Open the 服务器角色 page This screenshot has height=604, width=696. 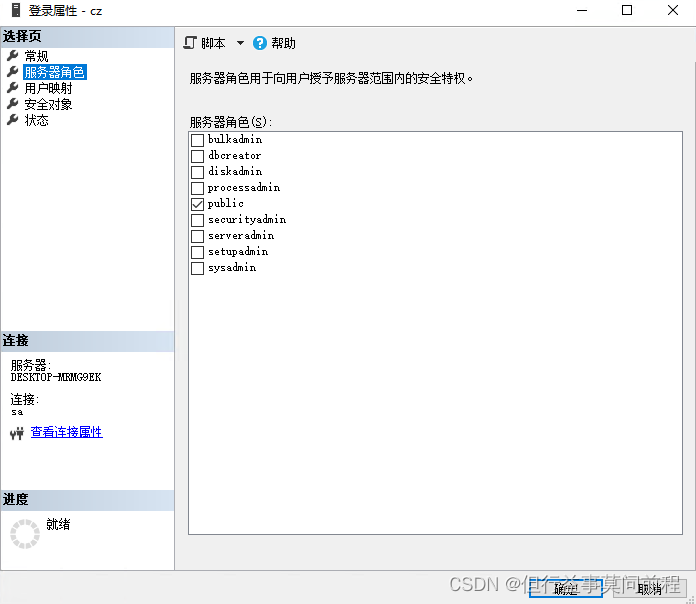[x=55, y=72]
